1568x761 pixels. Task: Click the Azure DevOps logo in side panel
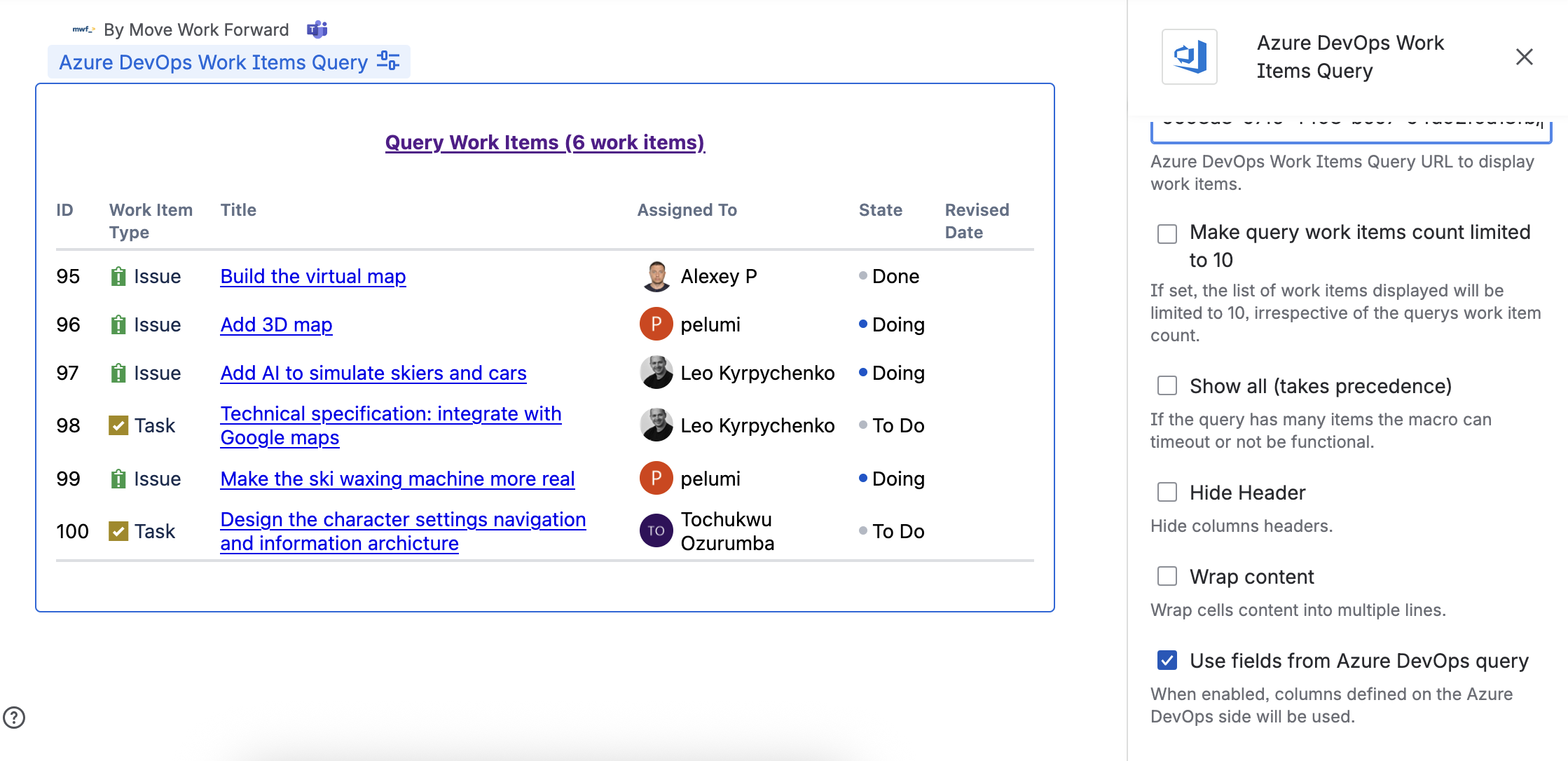(x=1189, y=57)
